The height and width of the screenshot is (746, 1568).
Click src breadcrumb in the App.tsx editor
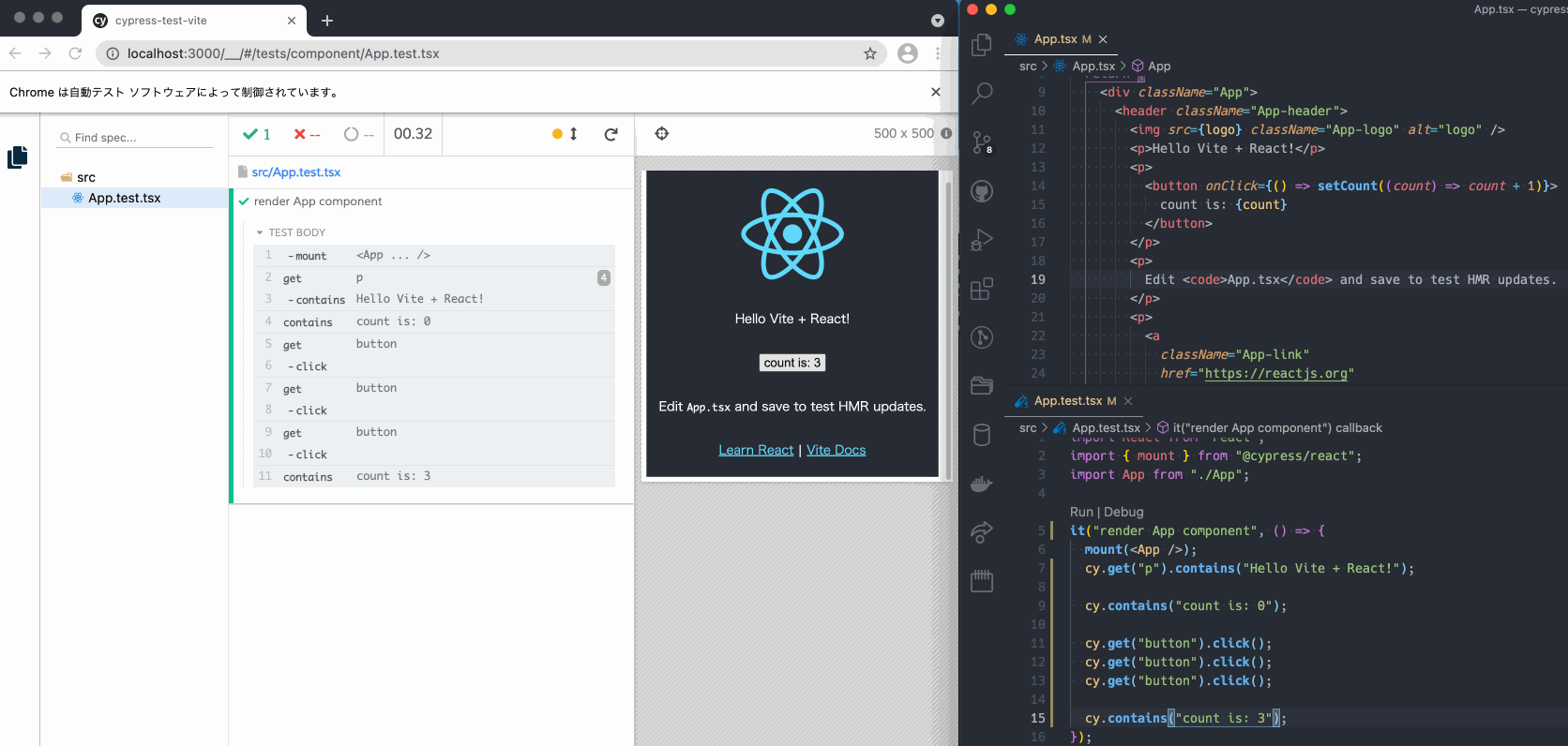[1028, 67]
